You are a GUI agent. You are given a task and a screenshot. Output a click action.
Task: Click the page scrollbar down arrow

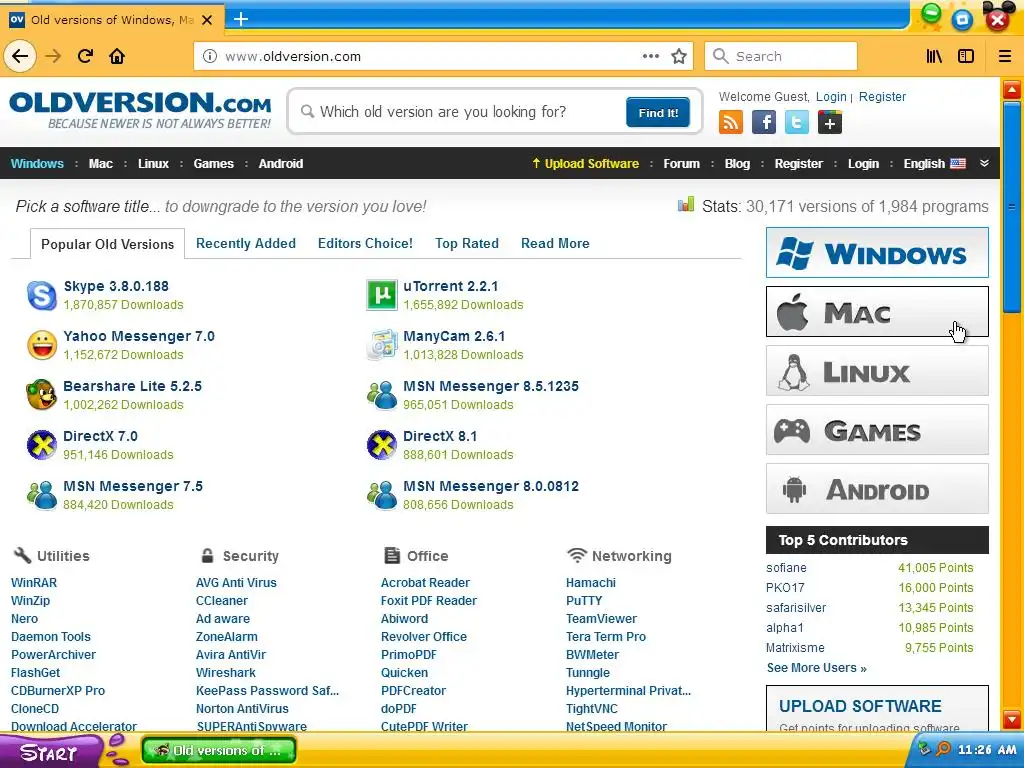tap(1012, 719)
